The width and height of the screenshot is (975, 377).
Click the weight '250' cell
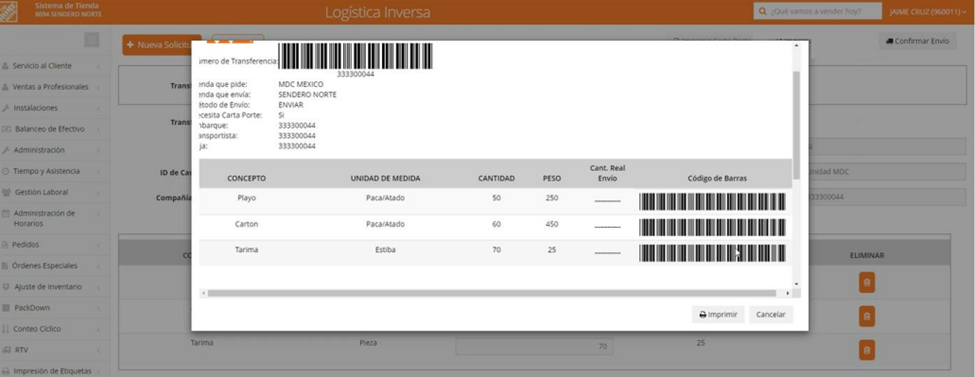click(x=552, y=198)
